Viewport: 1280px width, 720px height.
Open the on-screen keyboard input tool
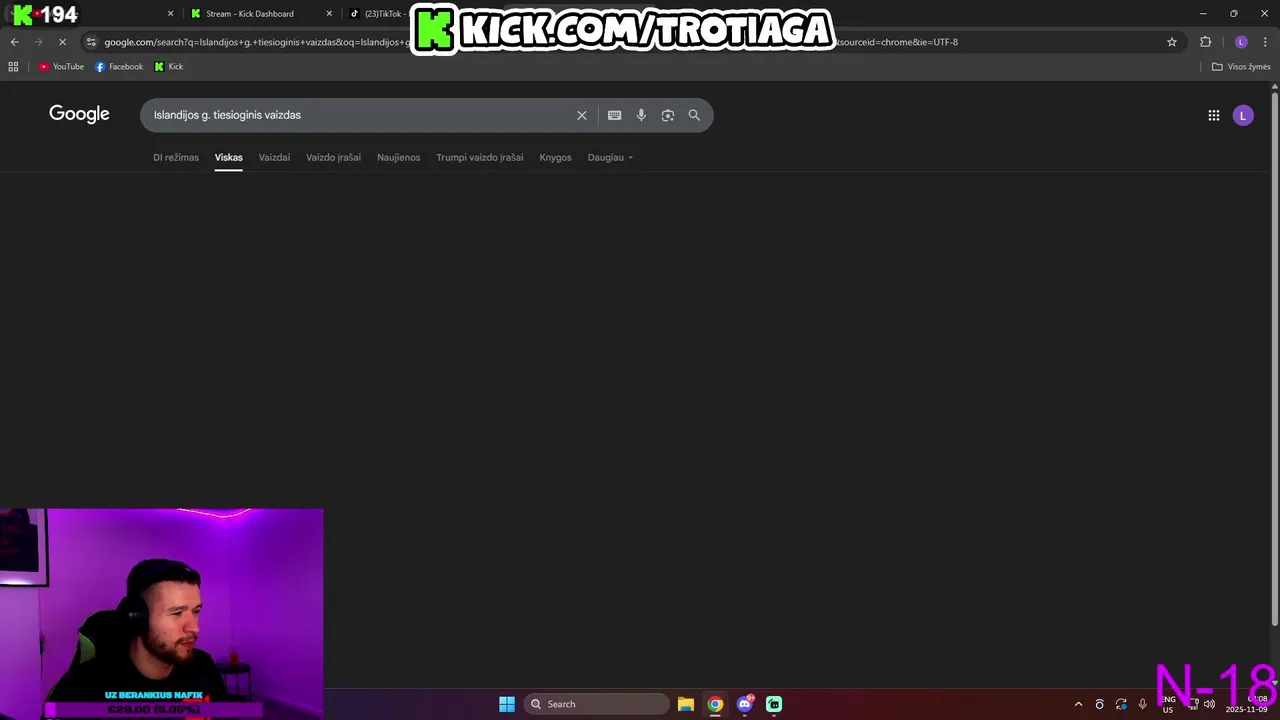[x=614, y=115]
